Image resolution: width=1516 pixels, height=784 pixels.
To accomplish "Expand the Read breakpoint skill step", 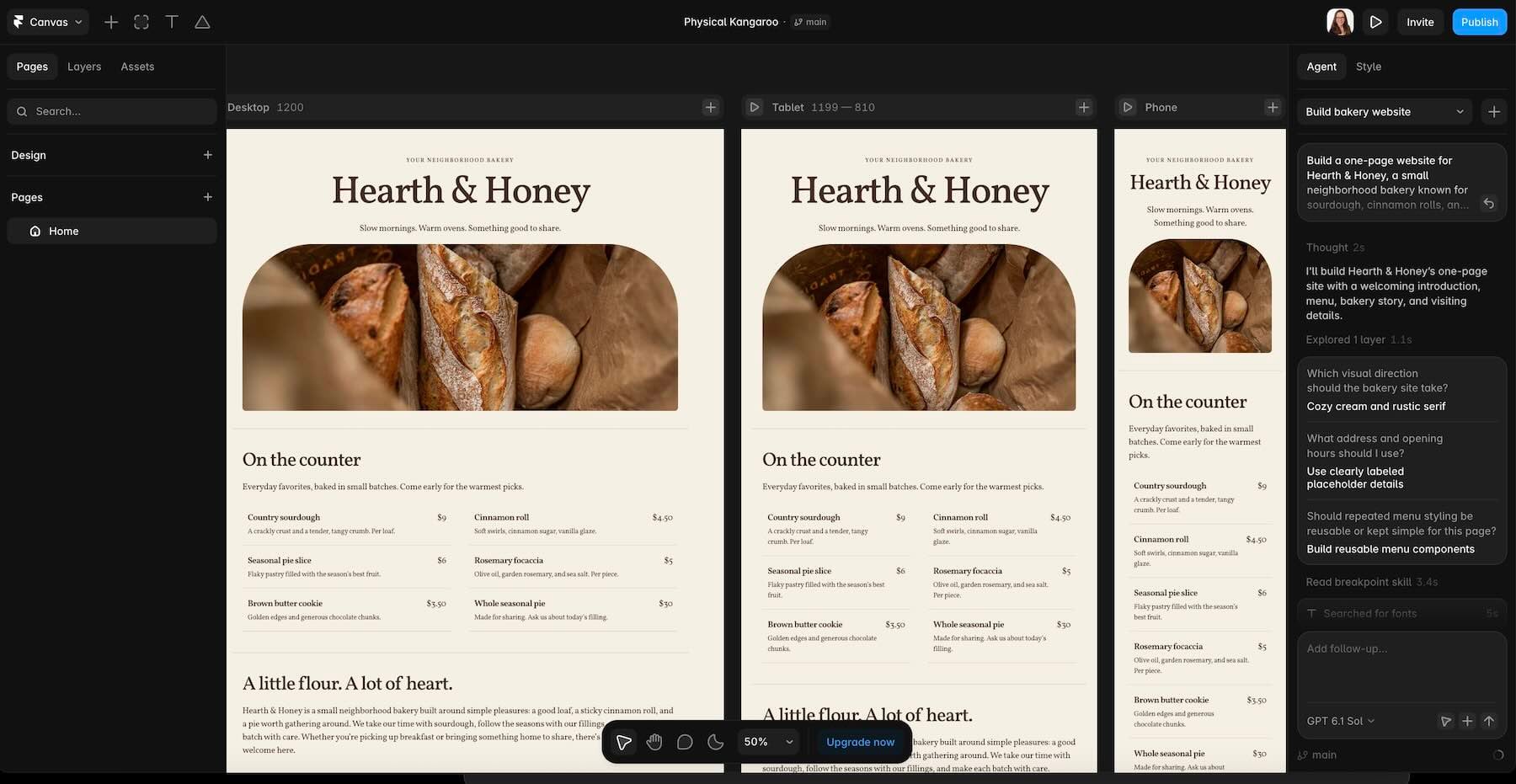I will coord(1371,582).
